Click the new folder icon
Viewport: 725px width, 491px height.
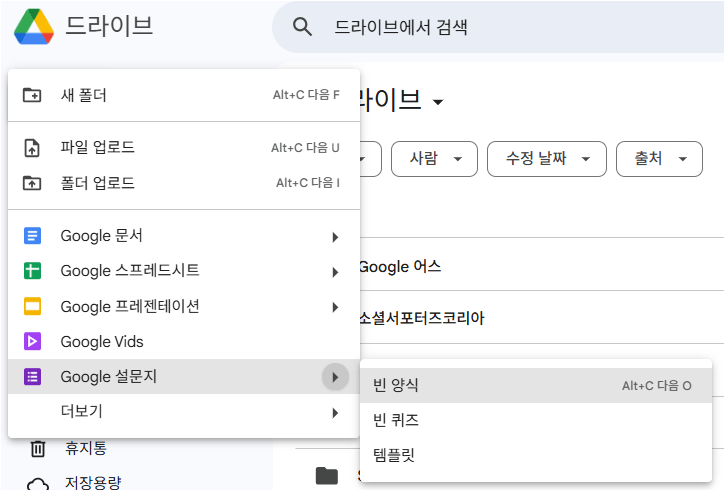(x=32, y=95)
